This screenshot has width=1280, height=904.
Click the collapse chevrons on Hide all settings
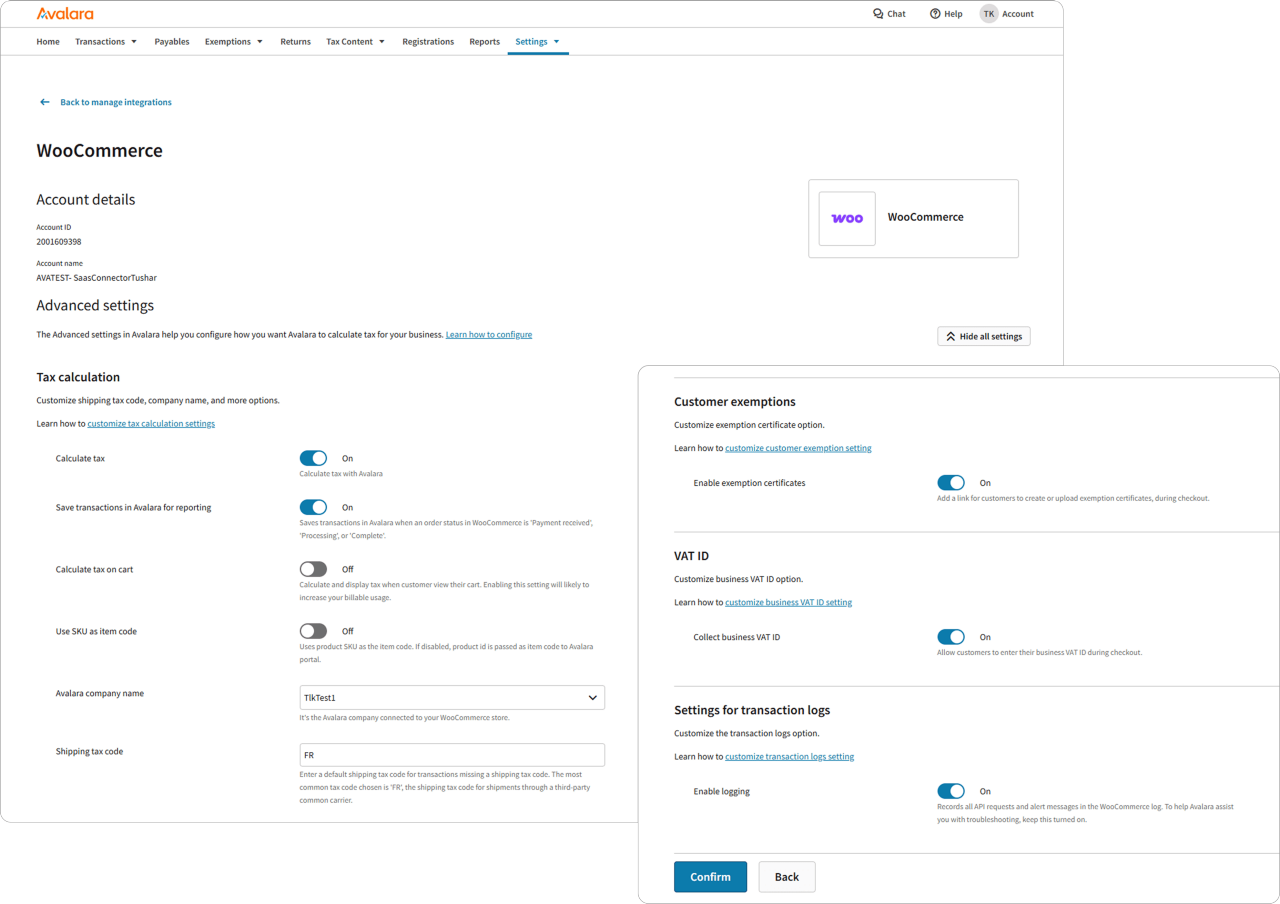pyautogui.click(x=950, y=336)
